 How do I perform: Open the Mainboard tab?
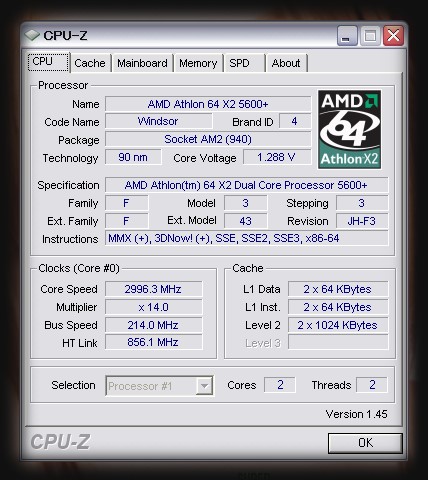142,63
